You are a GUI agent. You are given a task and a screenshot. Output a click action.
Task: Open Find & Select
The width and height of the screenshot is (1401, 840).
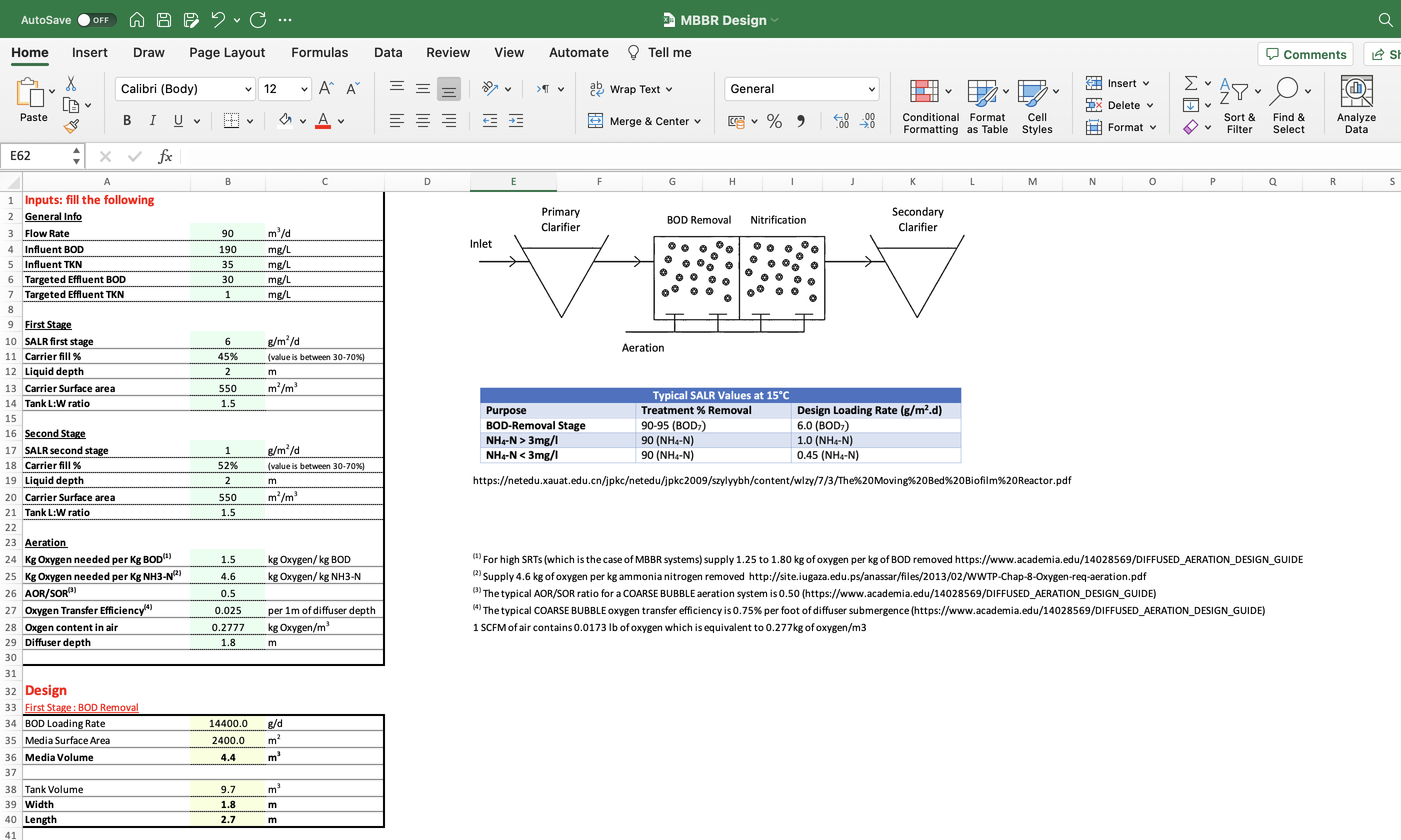1289,106
